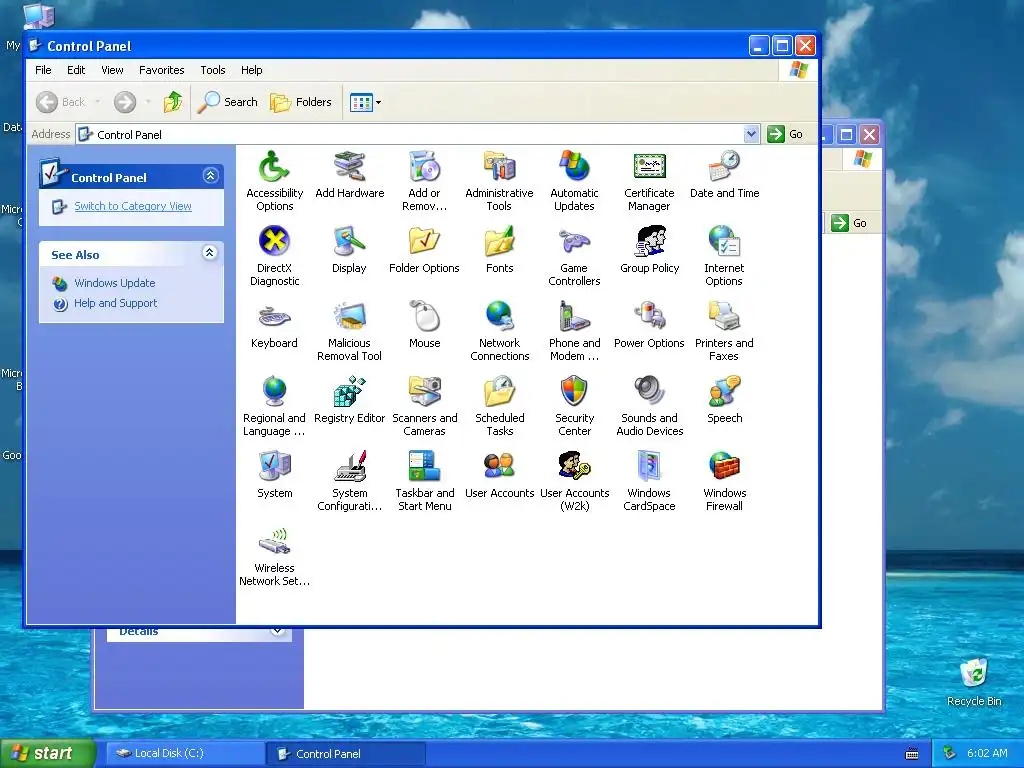Open the Edit menu
This screenshot has height=768, width=1024.
click(76, 70)
